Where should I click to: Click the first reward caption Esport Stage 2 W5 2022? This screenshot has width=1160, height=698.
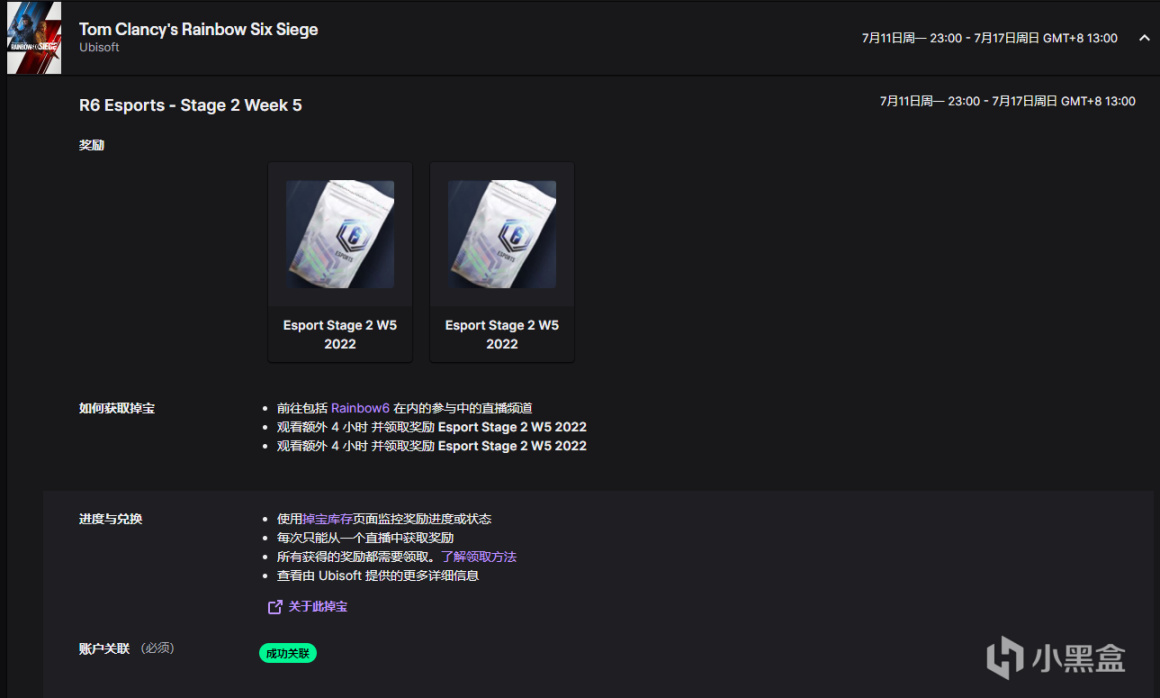click(x=340, y=334)
